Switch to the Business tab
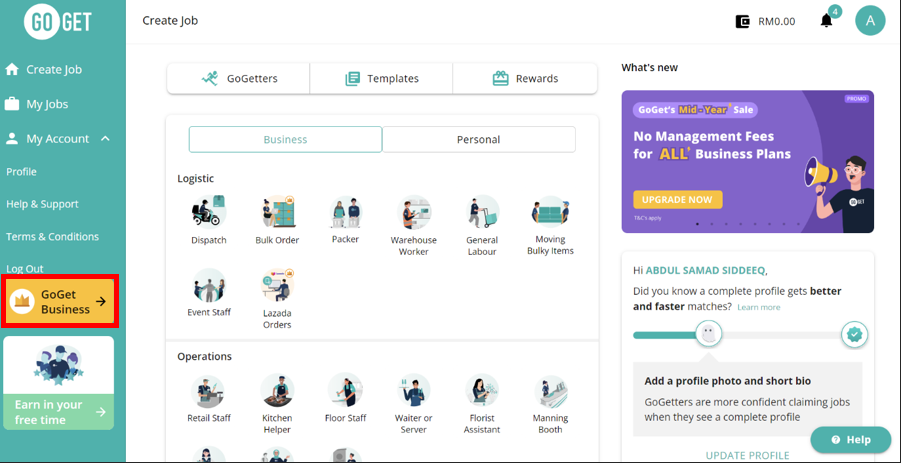Viewport: 901px width, 463px height. point(286,140)
